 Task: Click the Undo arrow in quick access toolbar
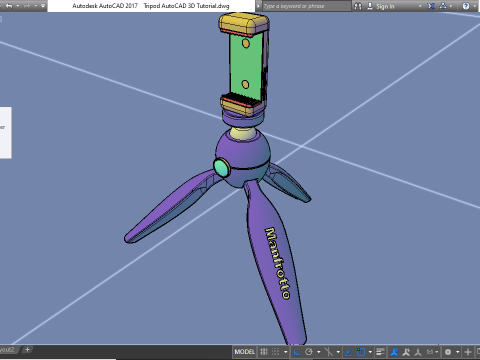9,6
